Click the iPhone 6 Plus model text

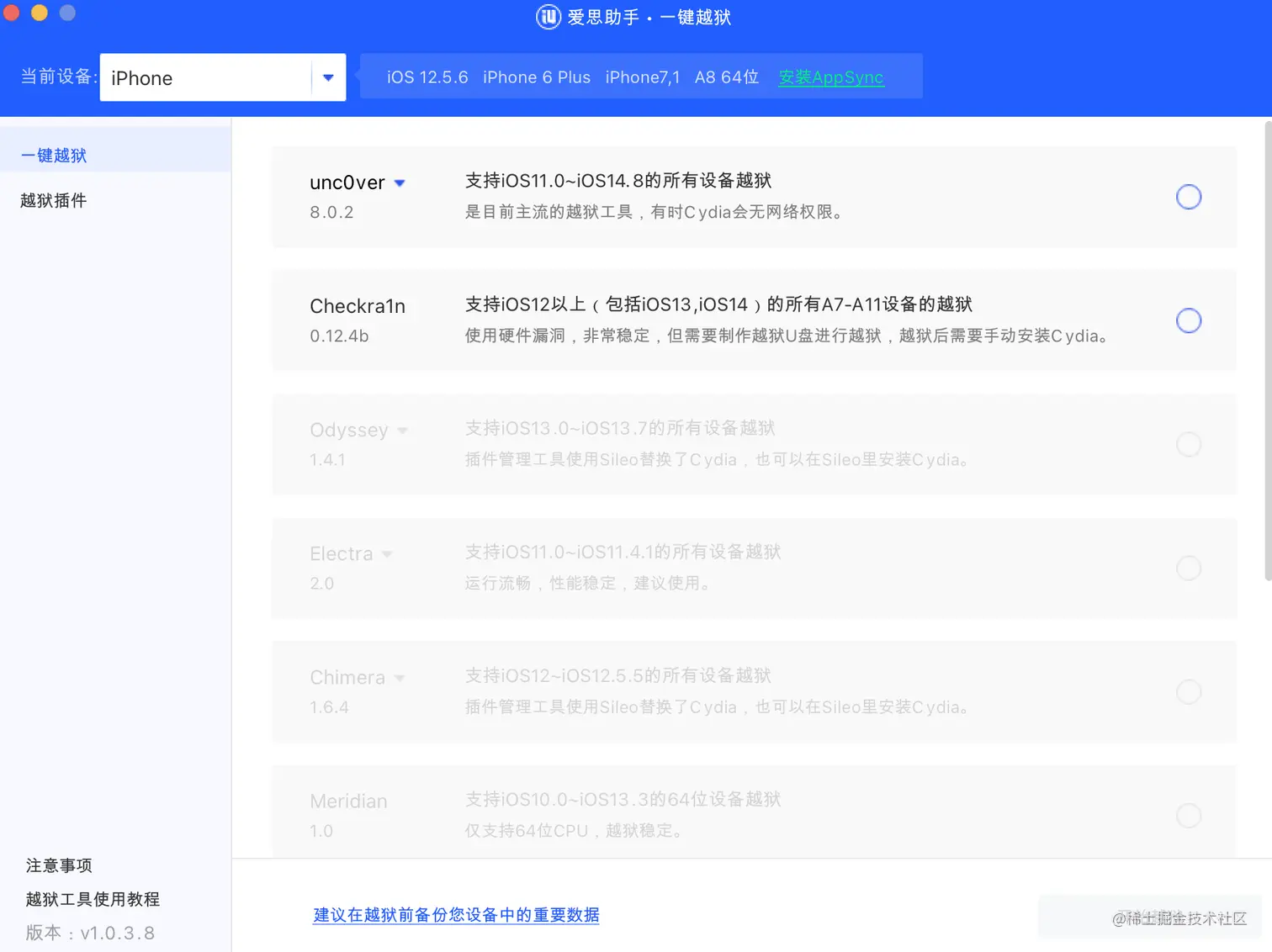click(537, 77)
